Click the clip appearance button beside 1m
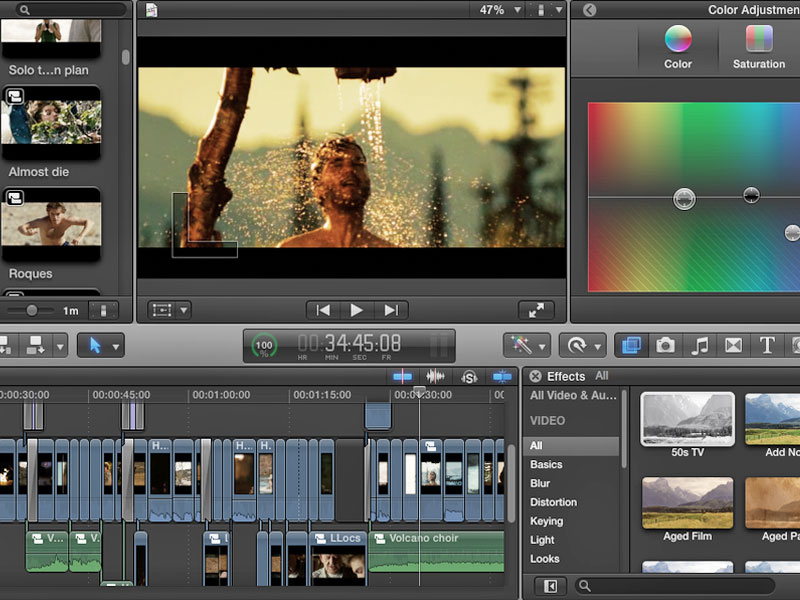 (x=103, y=310)
